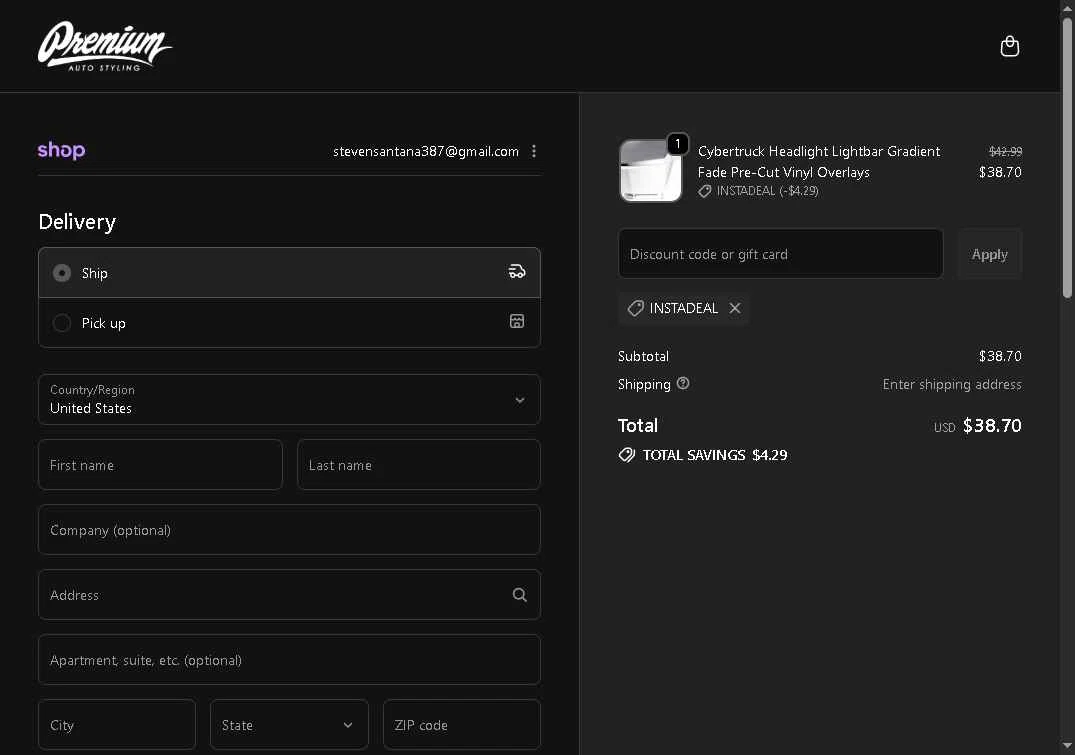Click the quantity badge on product thumbnail

tap(677, 143)
